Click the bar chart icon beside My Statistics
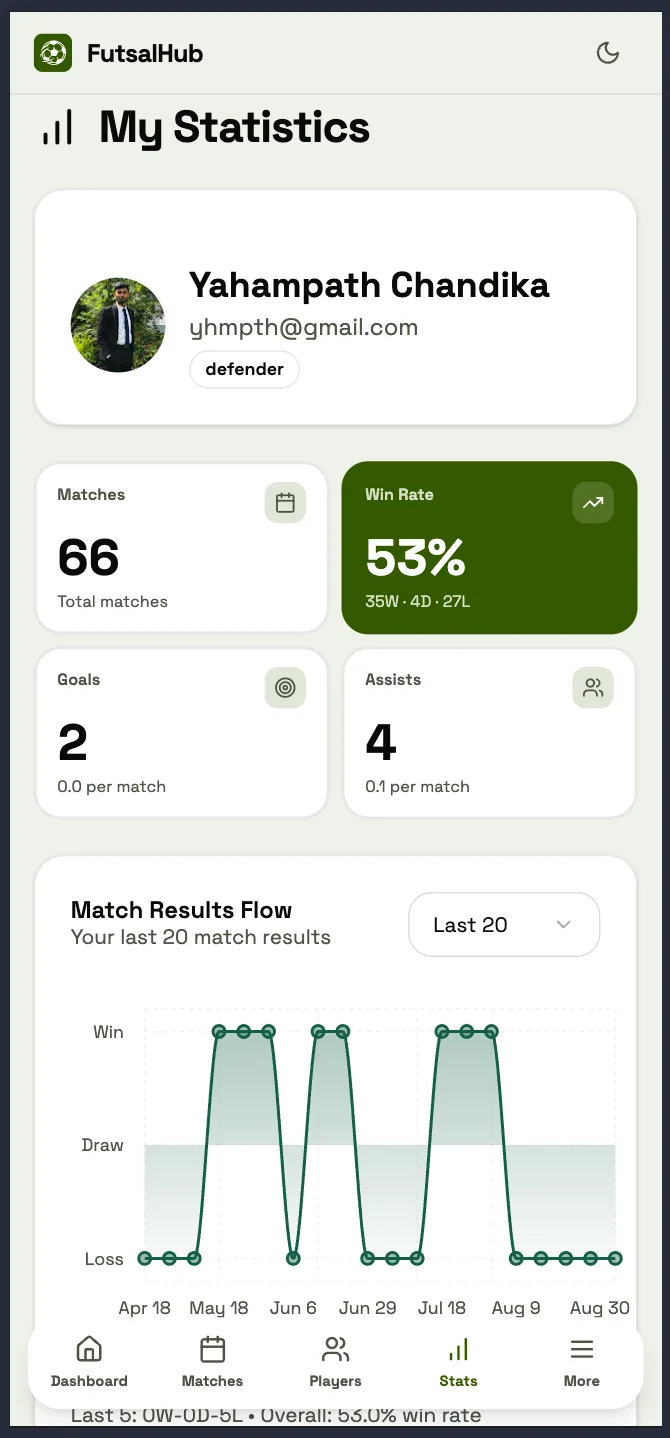 (x=58, y=128)
